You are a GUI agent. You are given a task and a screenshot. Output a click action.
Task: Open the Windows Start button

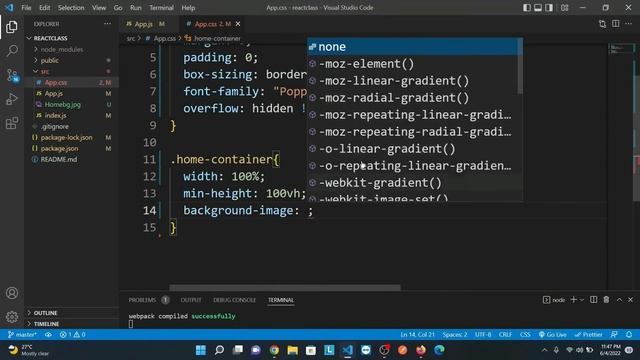coord(201,350)
